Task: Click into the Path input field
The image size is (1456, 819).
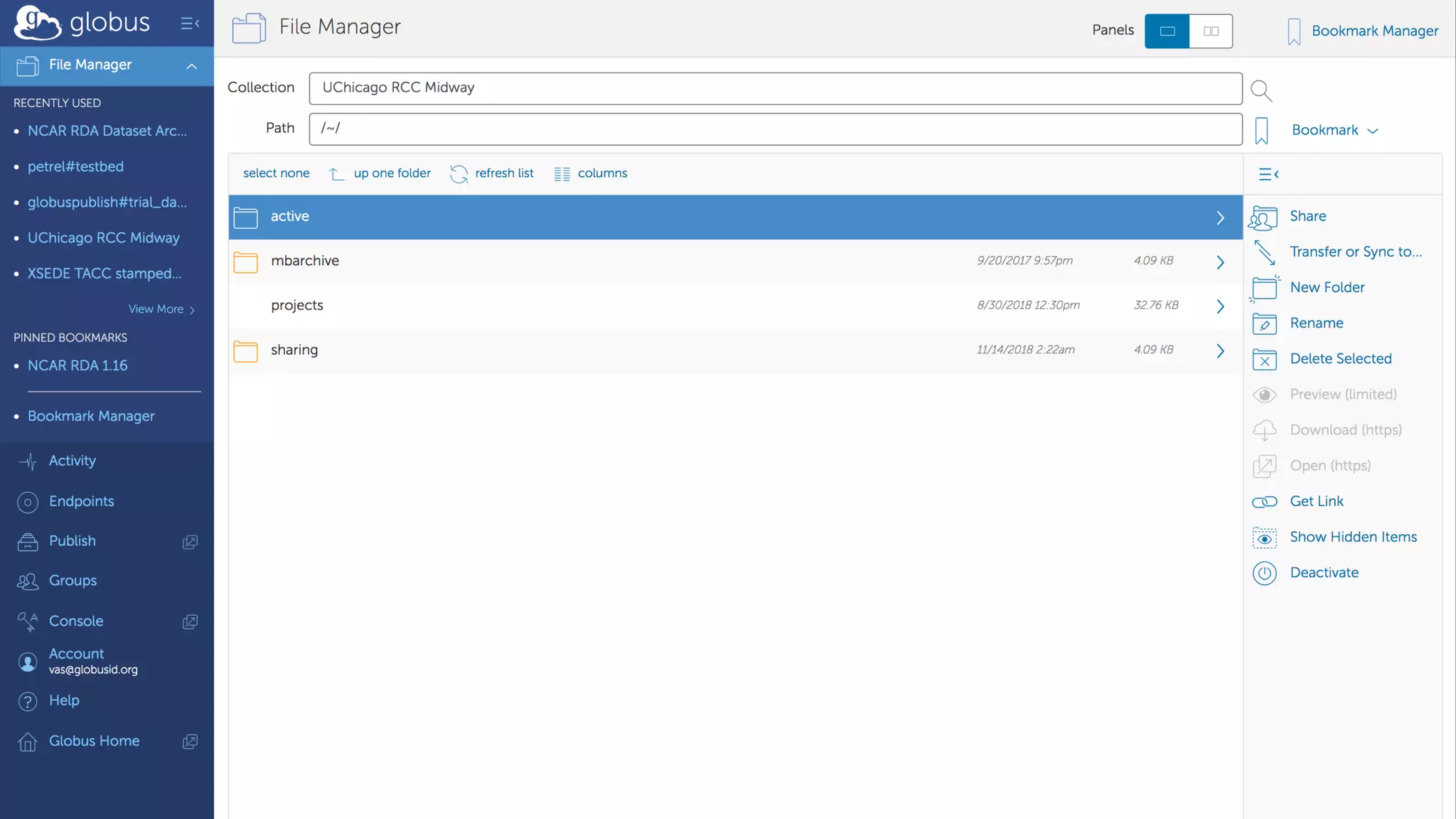Action: point(775,129)
